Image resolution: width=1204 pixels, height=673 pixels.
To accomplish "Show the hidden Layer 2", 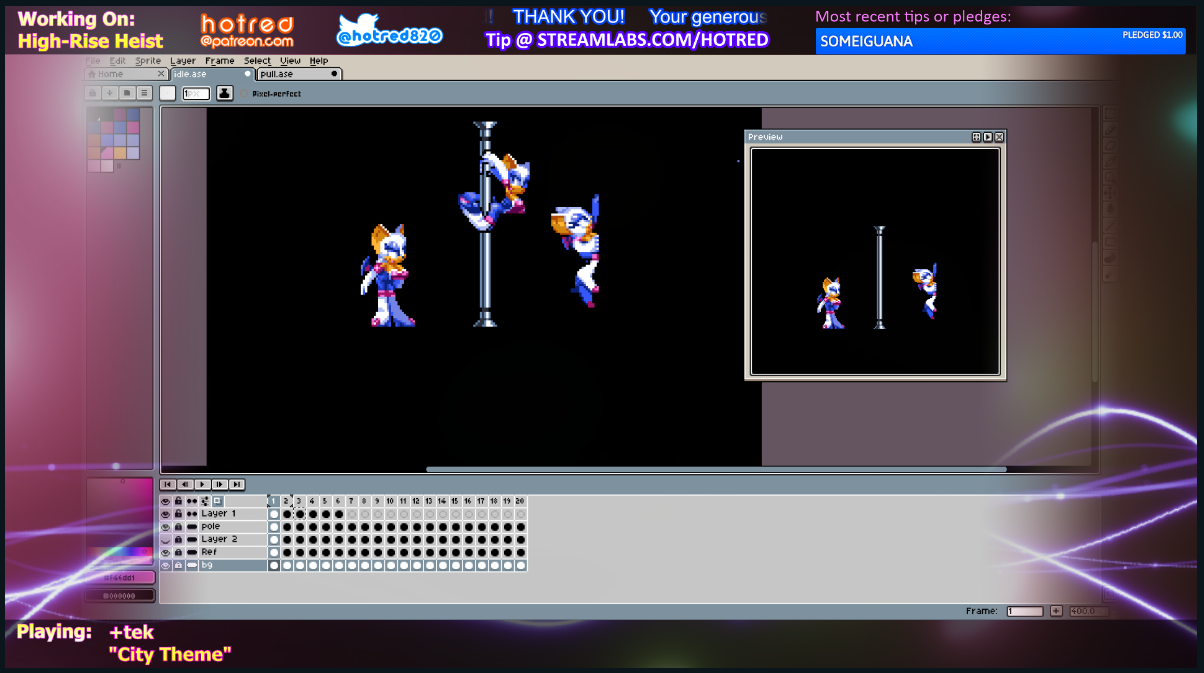I will click(166, 540).
